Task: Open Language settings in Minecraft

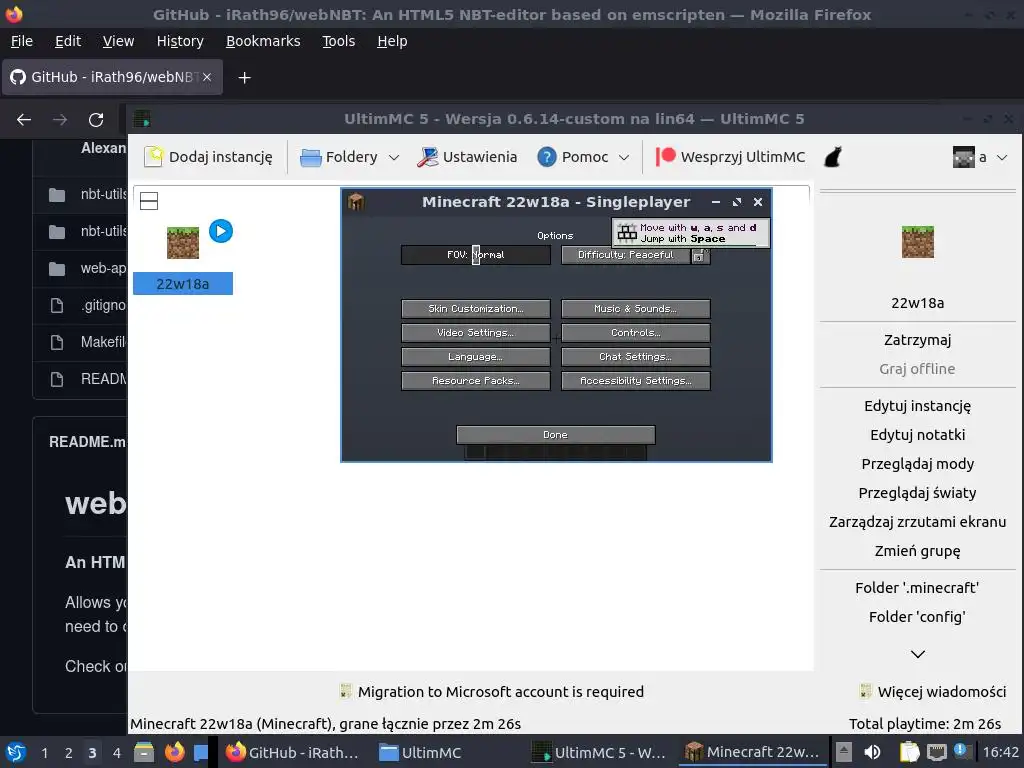Action: (475, 357)
